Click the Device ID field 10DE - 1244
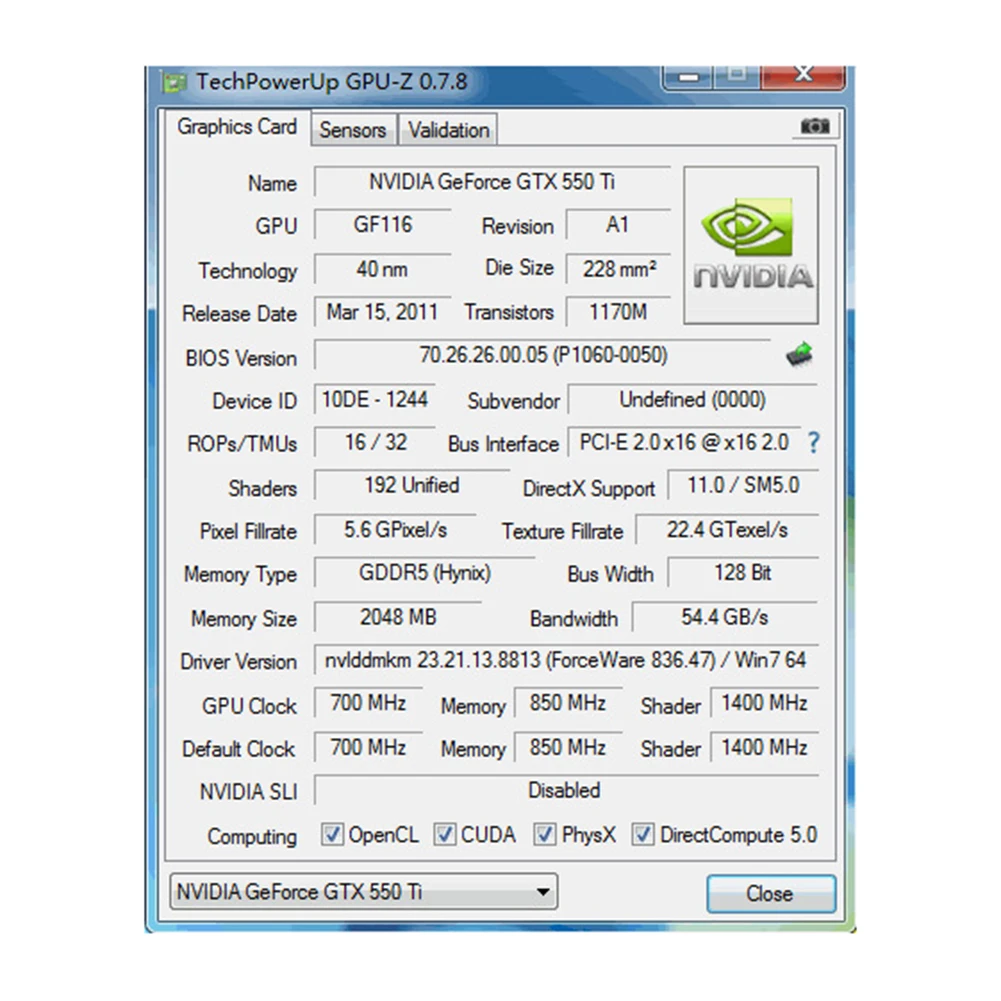This screenshot has width=1001, height=1001. point(375,400)
